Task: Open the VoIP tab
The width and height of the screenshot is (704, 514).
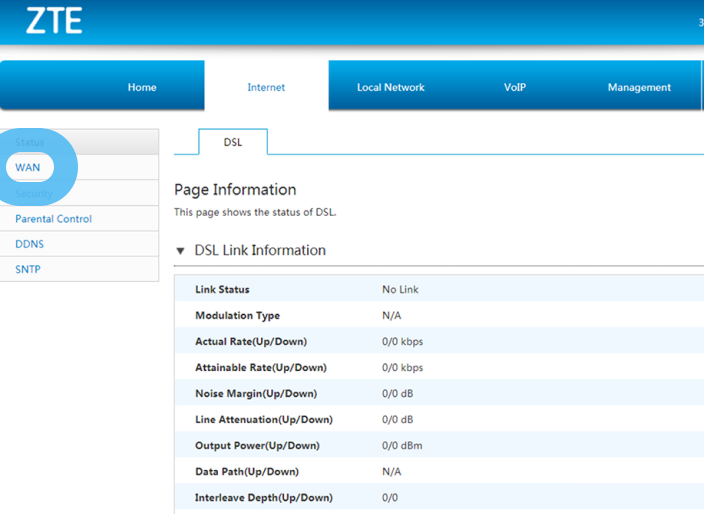Action: click(514, 88)
